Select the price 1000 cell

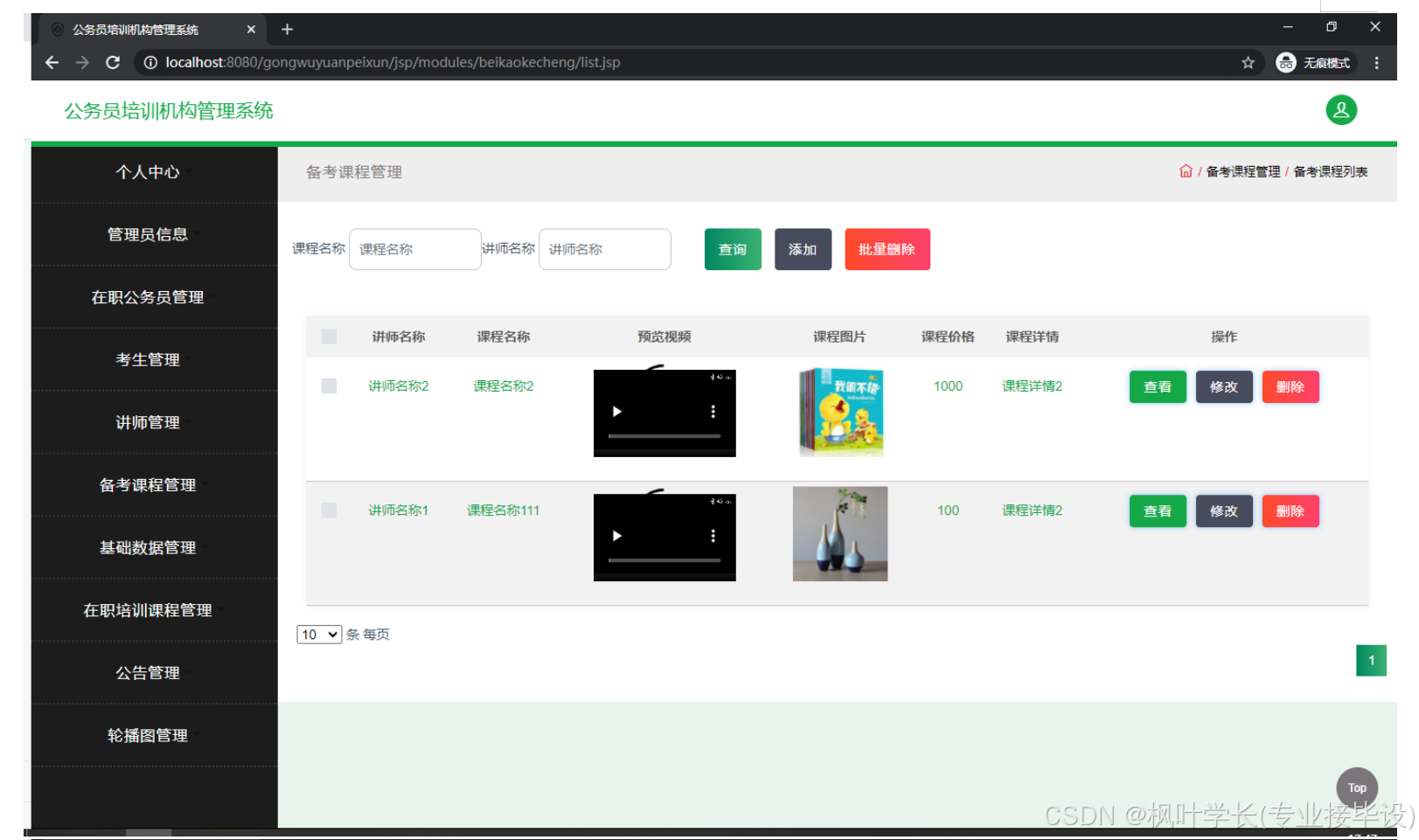948,386
